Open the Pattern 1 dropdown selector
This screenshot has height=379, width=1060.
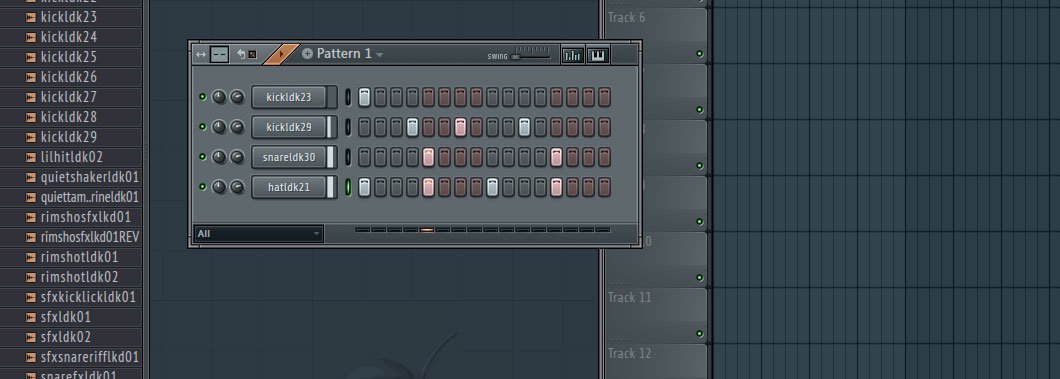pos(350,53)
